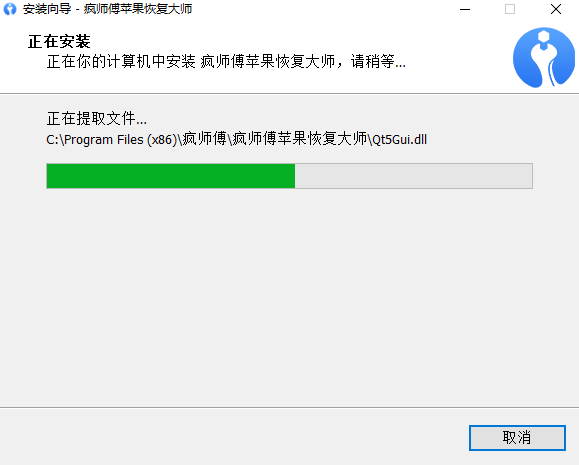Close the 安装向导 window
The image size is (579, 465).
556,9
